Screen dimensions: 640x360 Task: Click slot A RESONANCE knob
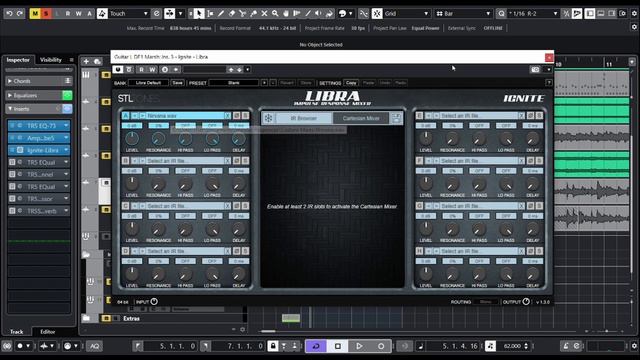(158, 139)
